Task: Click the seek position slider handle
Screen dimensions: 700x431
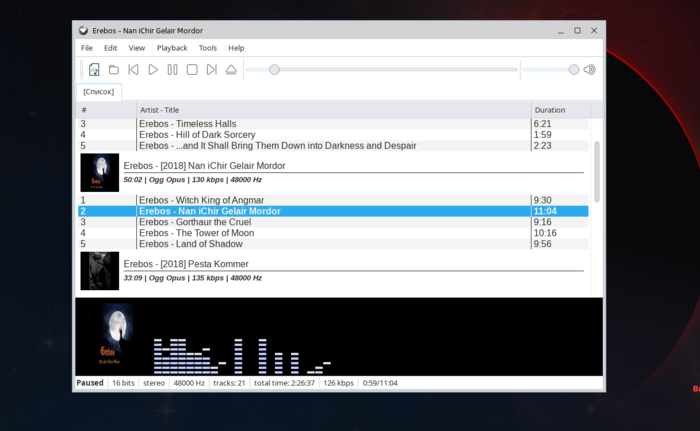Action: coord(274,70)
